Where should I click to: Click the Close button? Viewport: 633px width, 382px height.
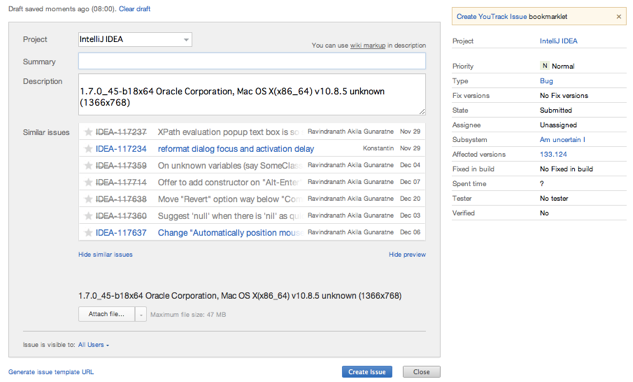[x=421, y=372]
